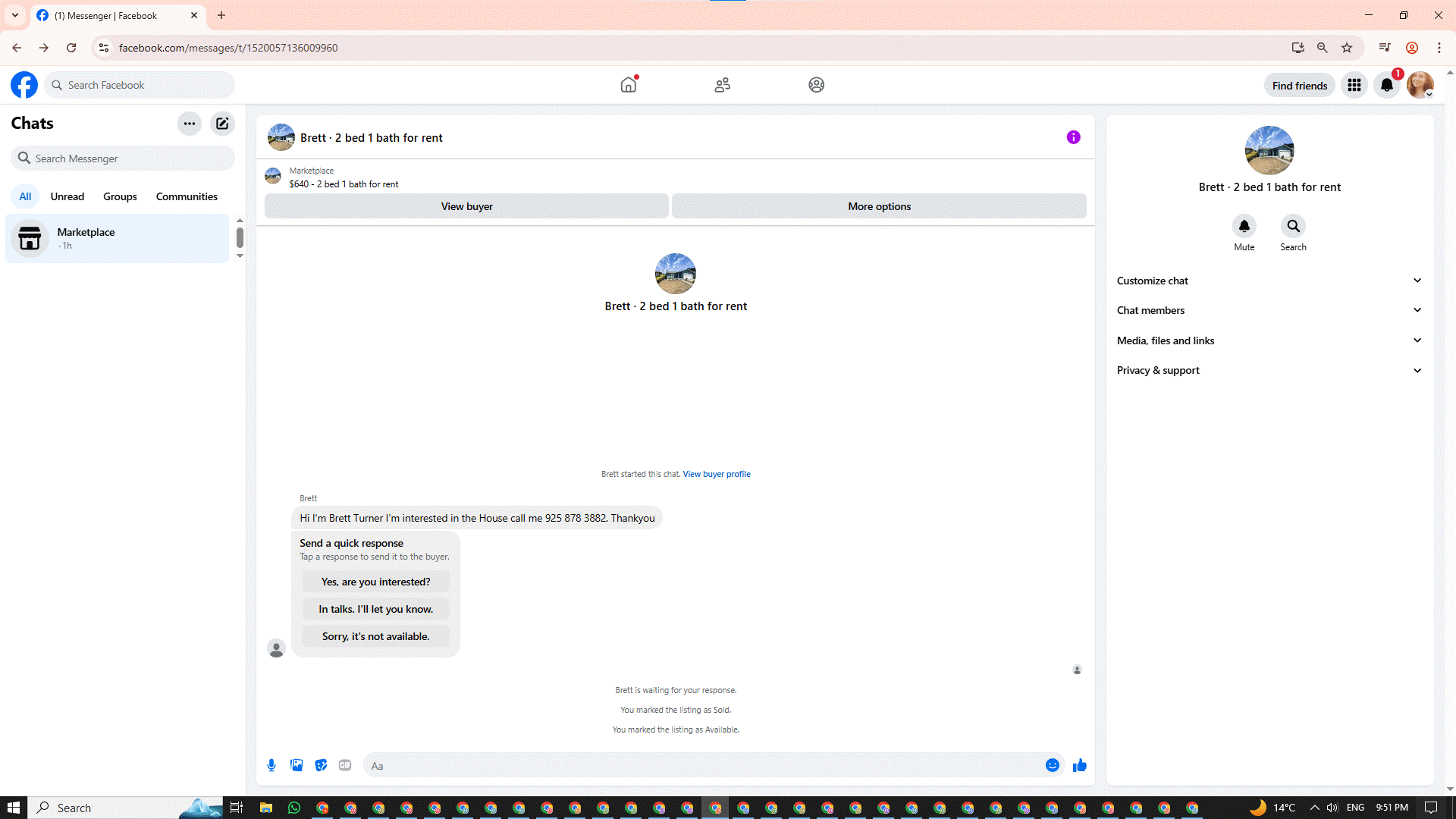Open Chrome three-dot menu
This screenshot has height=819, width=1456.
click(1439, 48)
